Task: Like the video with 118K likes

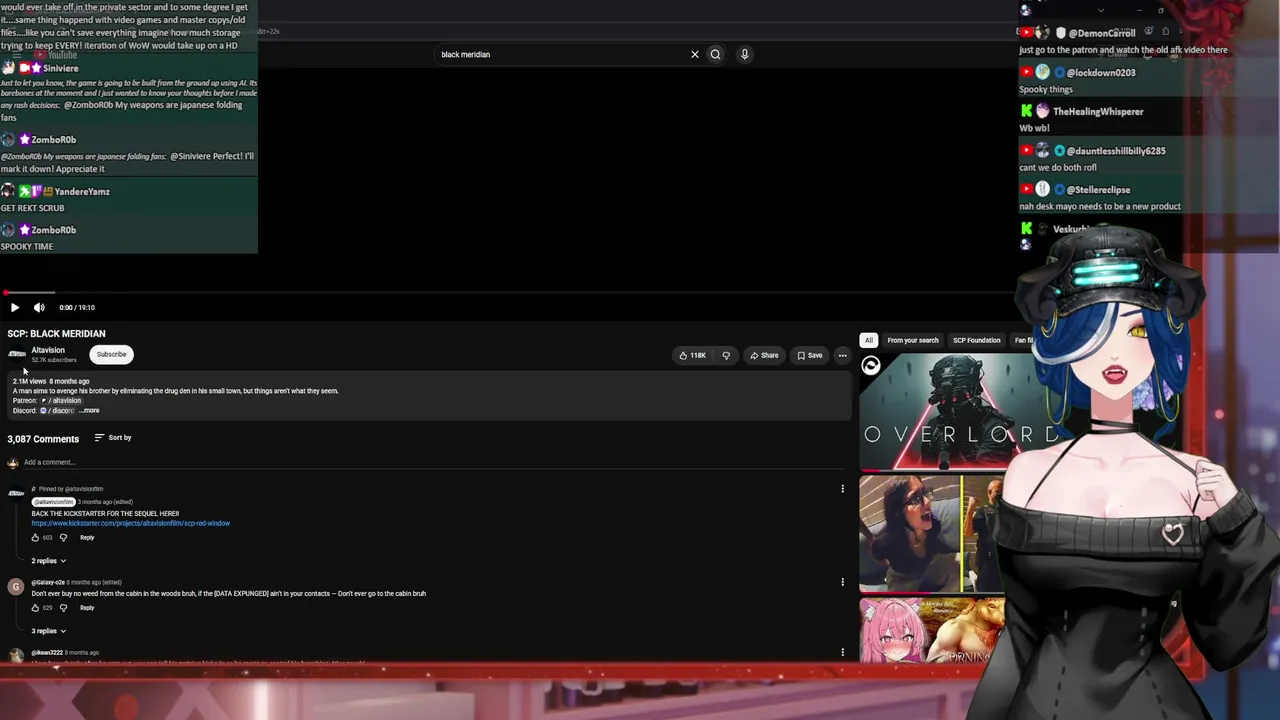Action: coord(692,355)
